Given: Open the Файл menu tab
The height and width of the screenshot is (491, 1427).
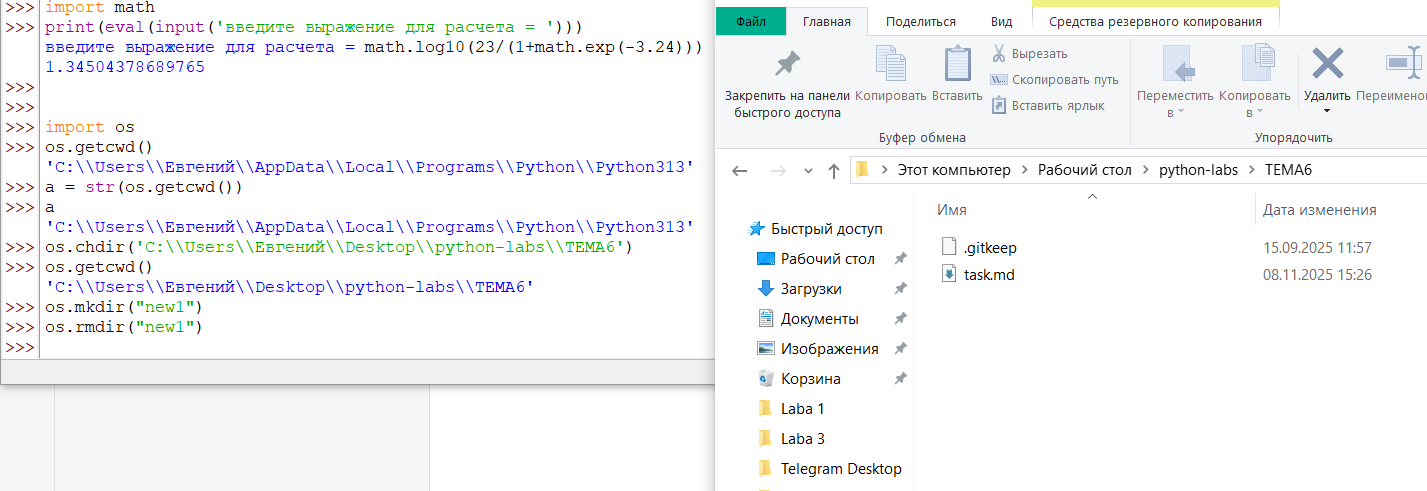Looking at the screenshot, I should point(751,21).
